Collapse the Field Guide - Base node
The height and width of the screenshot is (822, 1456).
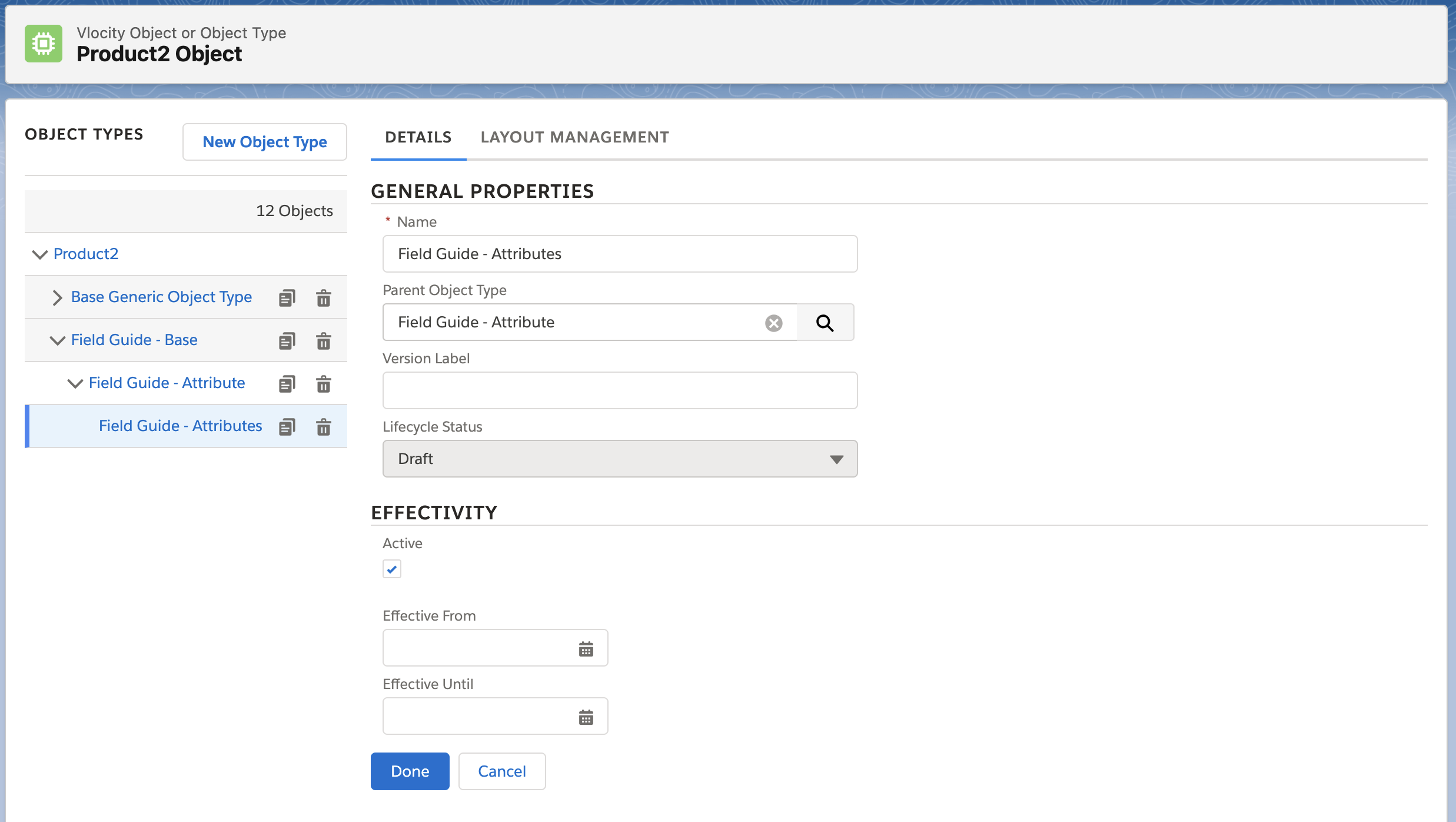(x=57, y=340)
